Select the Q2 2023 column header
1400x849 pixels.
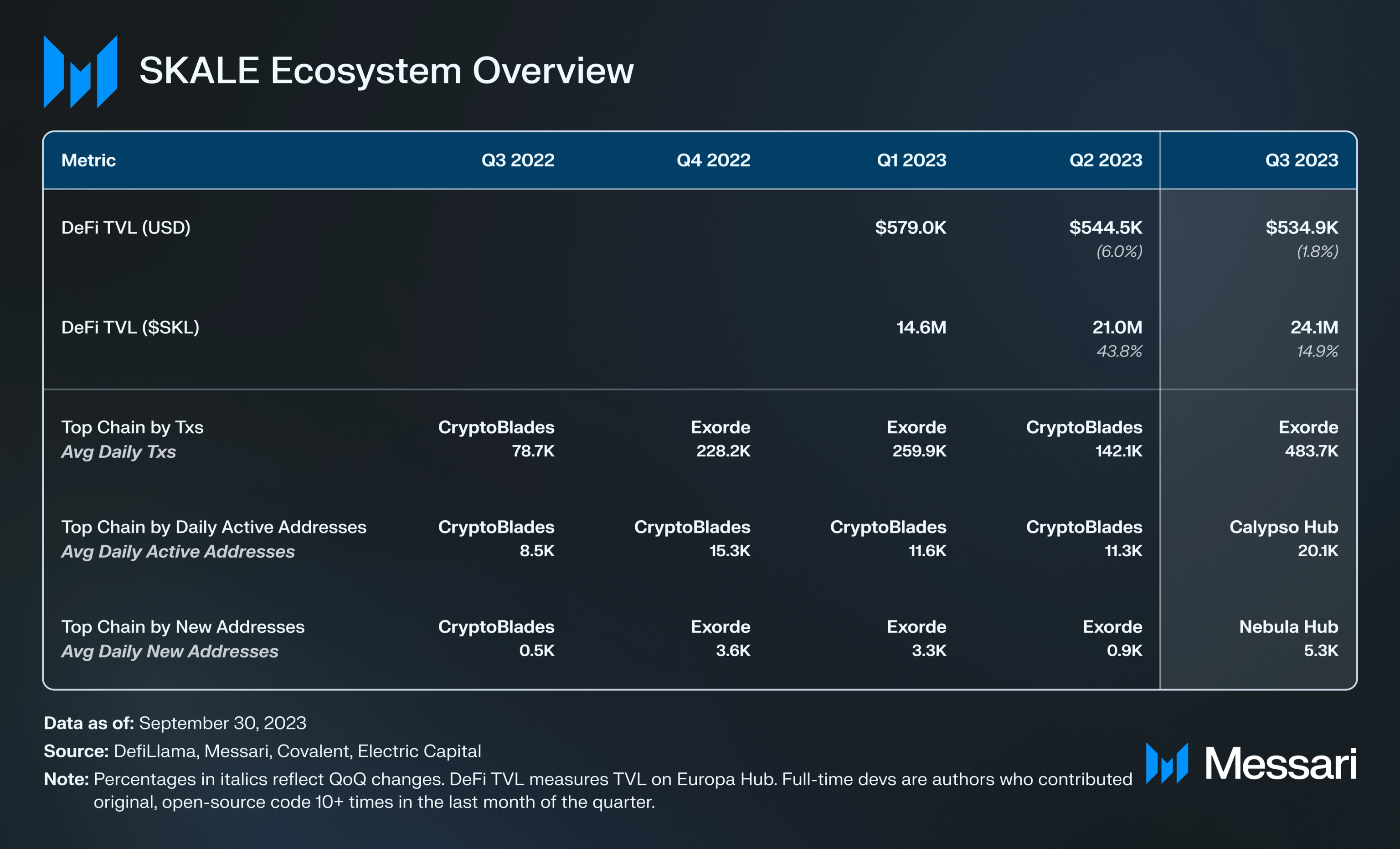[x=1105, y=160]
